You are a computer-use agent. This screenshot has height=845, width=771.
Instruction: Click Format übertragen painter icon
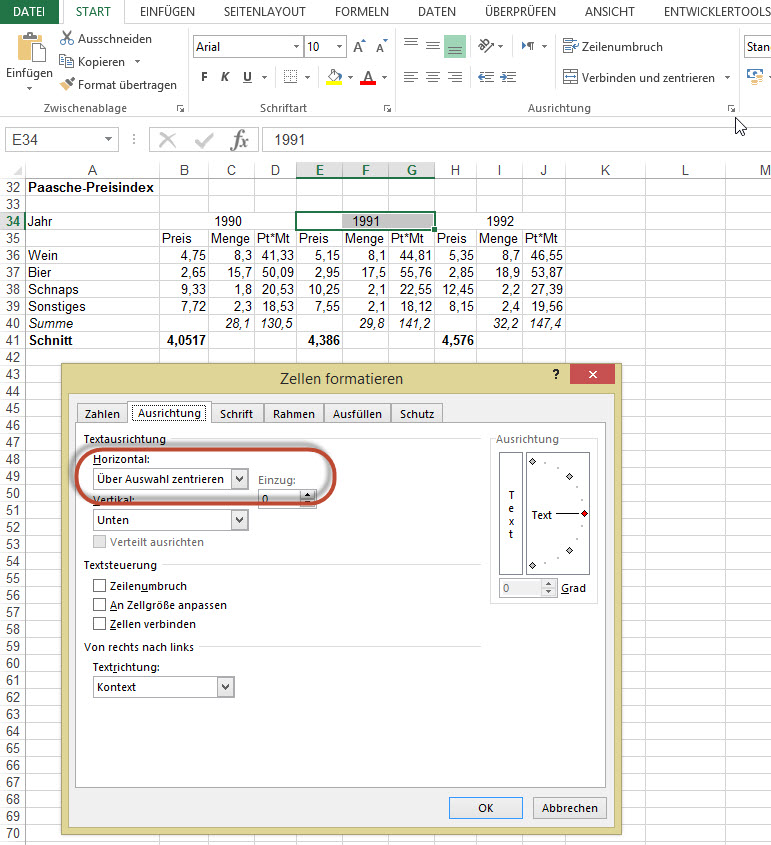coord(68,85)
